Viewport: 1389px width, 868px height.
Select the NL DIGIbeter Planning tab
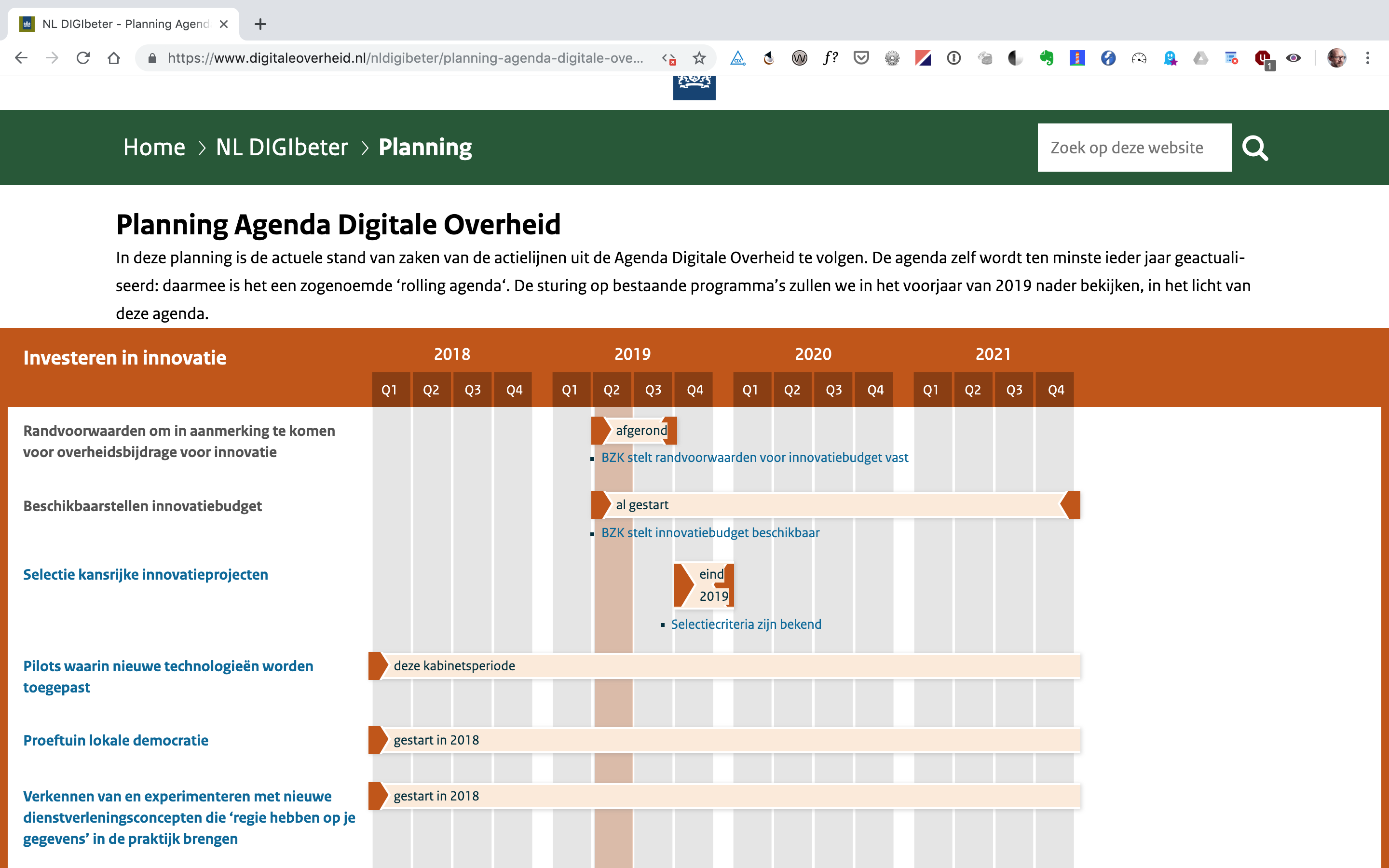point(123,24)
